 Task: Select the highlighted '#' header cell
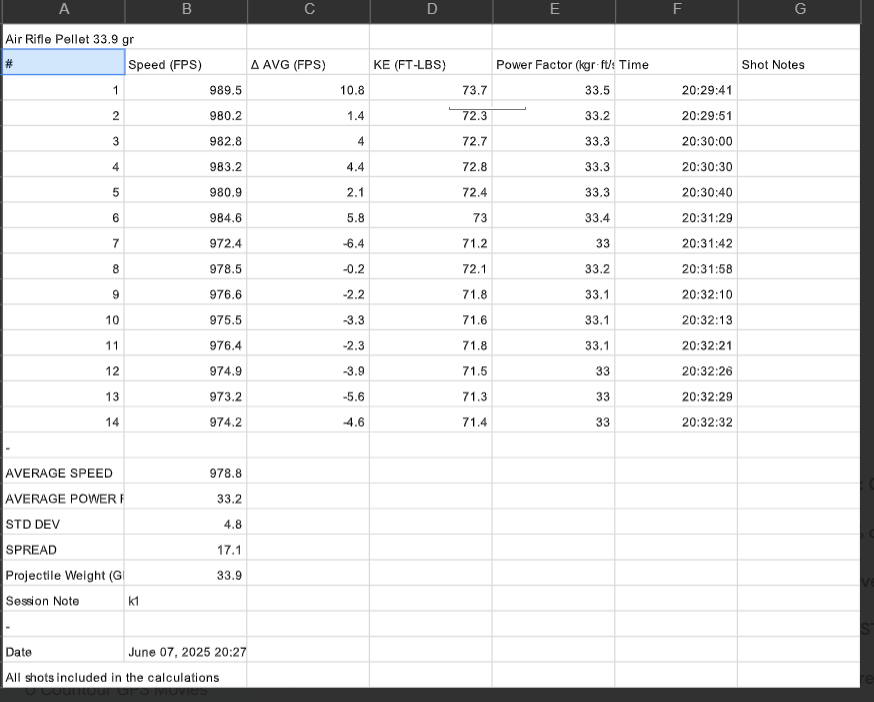(64, 62)
